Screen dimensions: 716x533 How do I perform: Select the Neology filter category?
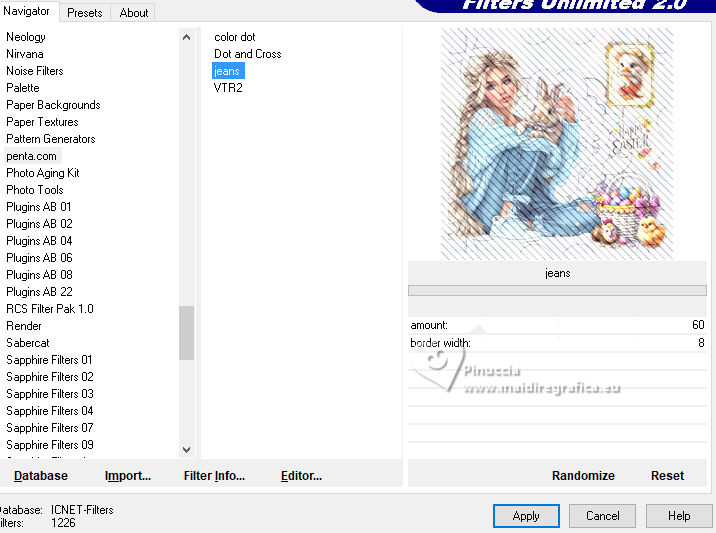tap(26, 37)
